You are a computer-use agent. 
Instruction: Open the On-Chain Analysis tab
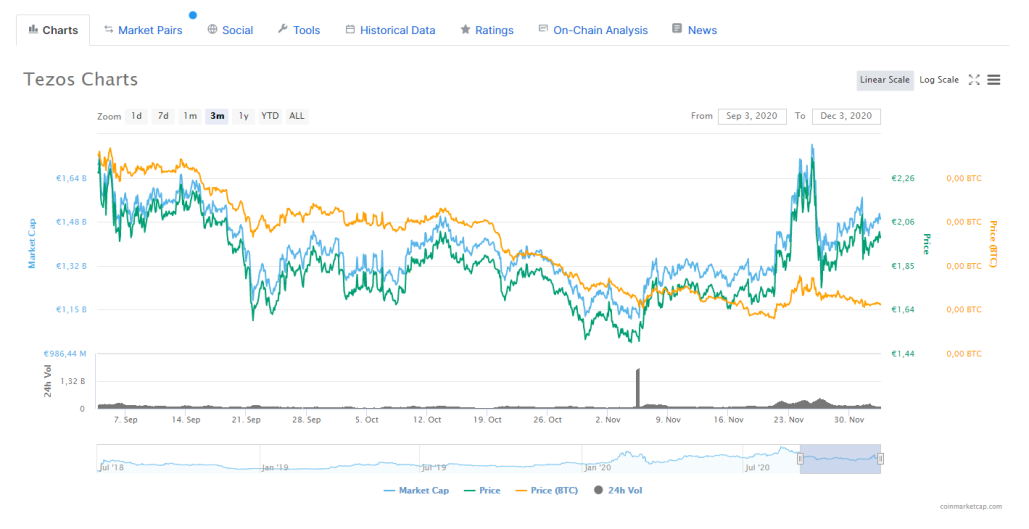[x=593, y=30]
